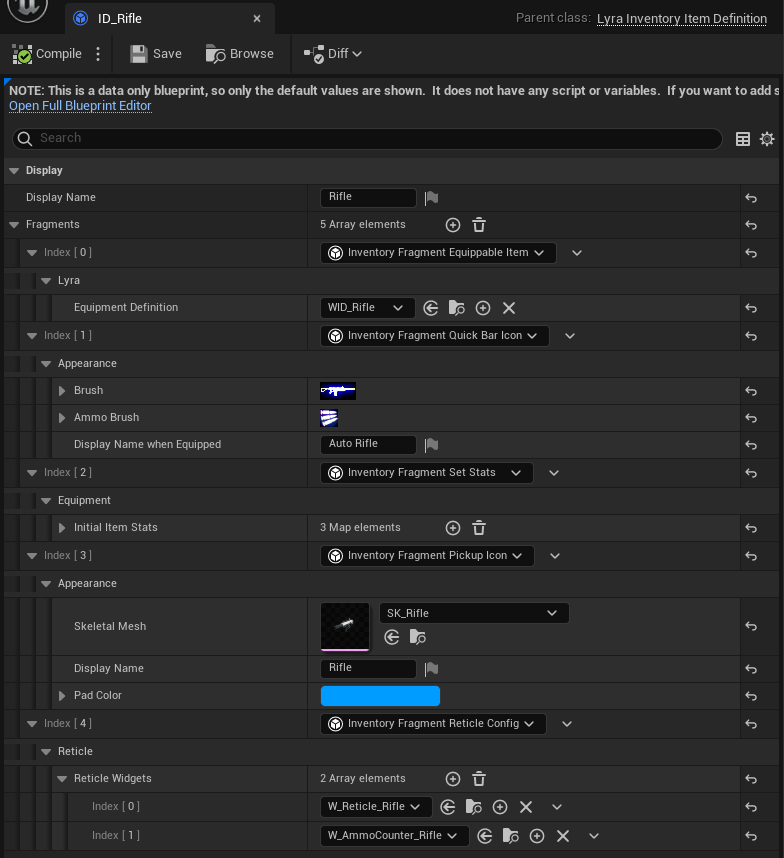
Task: Open Inventory Fragment Equippable Item dropdown
Action: pos(438,253)
